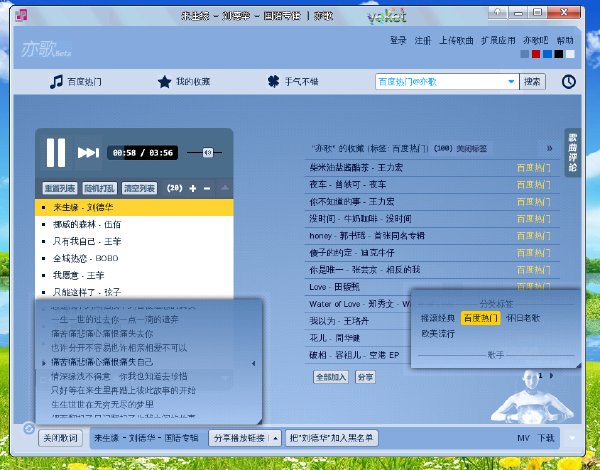Click the title bar up-arrow button

[497, 13]
